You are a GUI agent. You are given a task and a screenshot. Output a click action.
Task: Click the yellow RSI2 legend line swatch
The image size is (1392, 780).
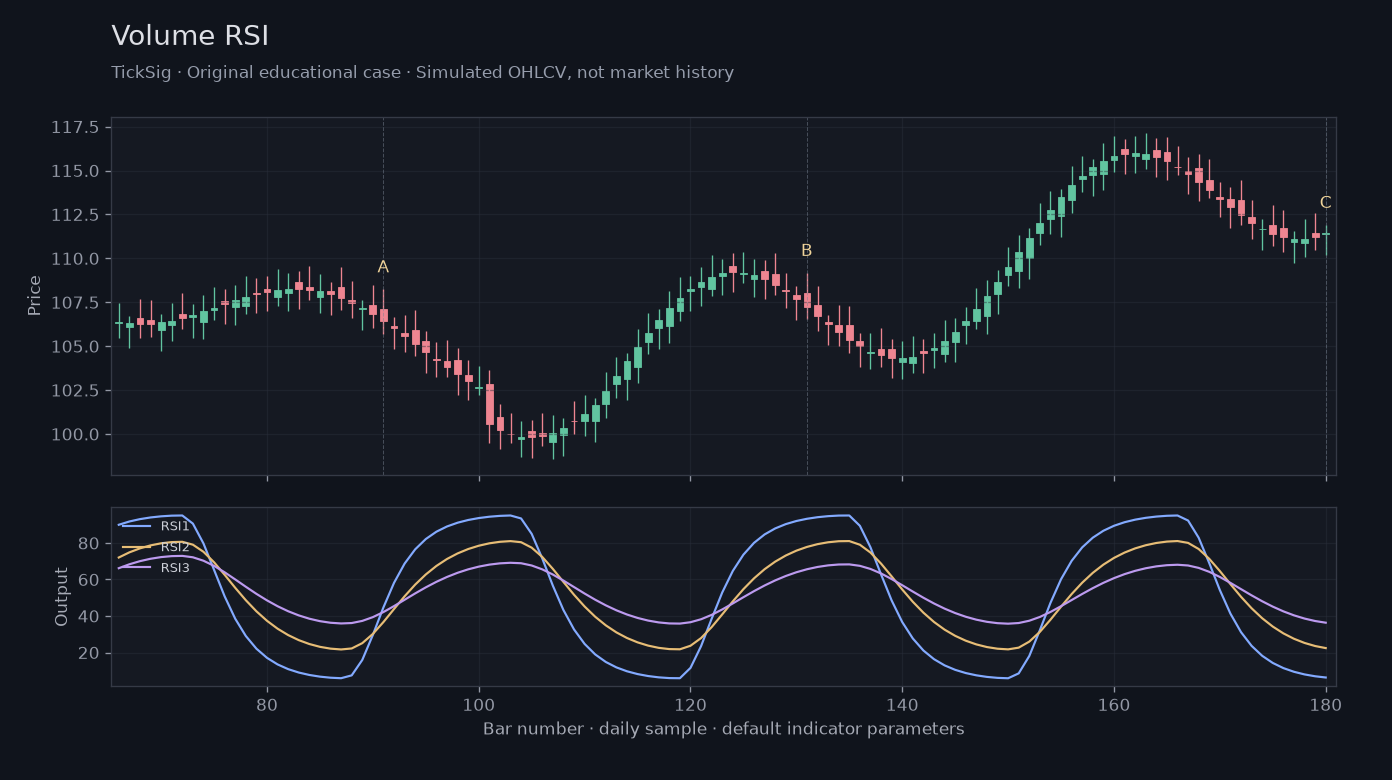[x=136, y=547]
